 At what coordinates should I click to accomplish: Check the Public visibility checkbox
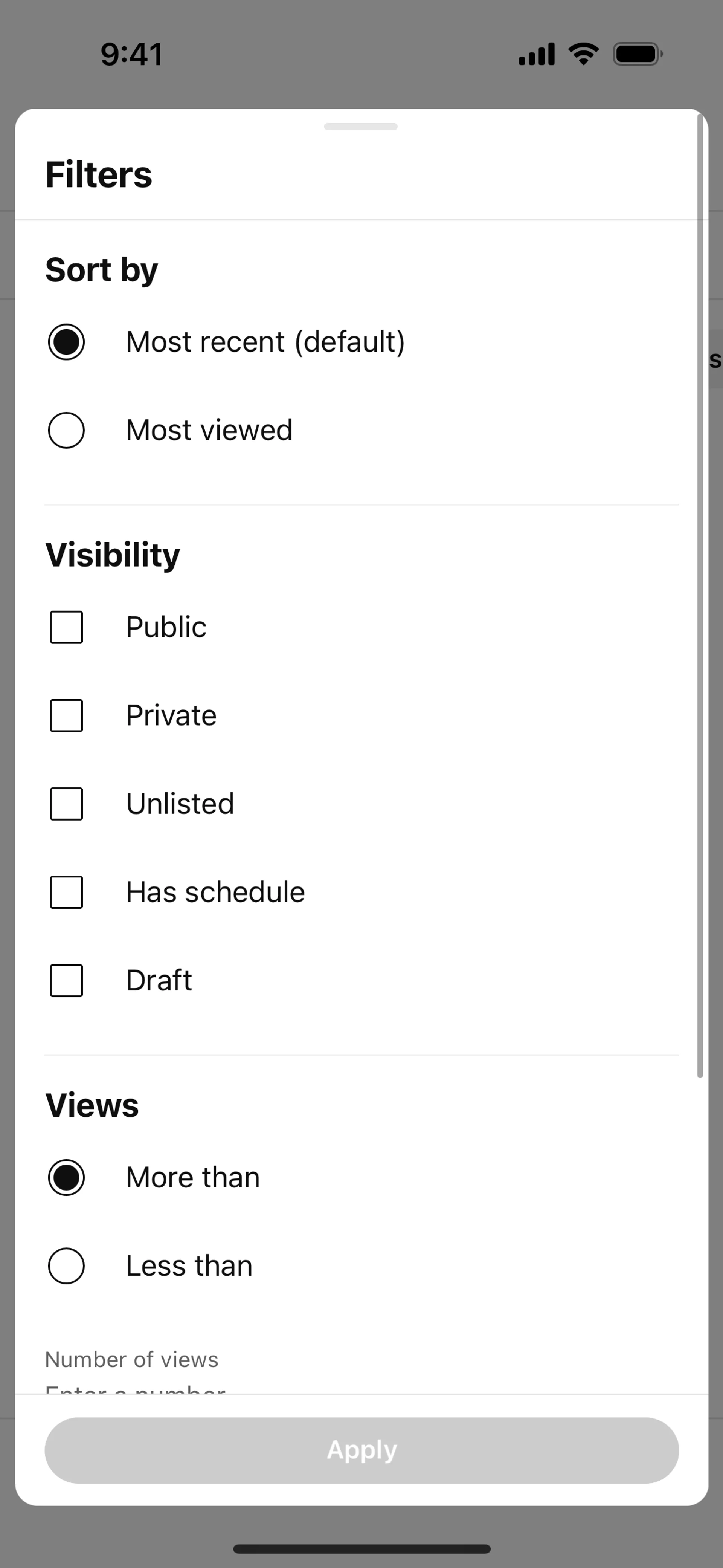66,627
